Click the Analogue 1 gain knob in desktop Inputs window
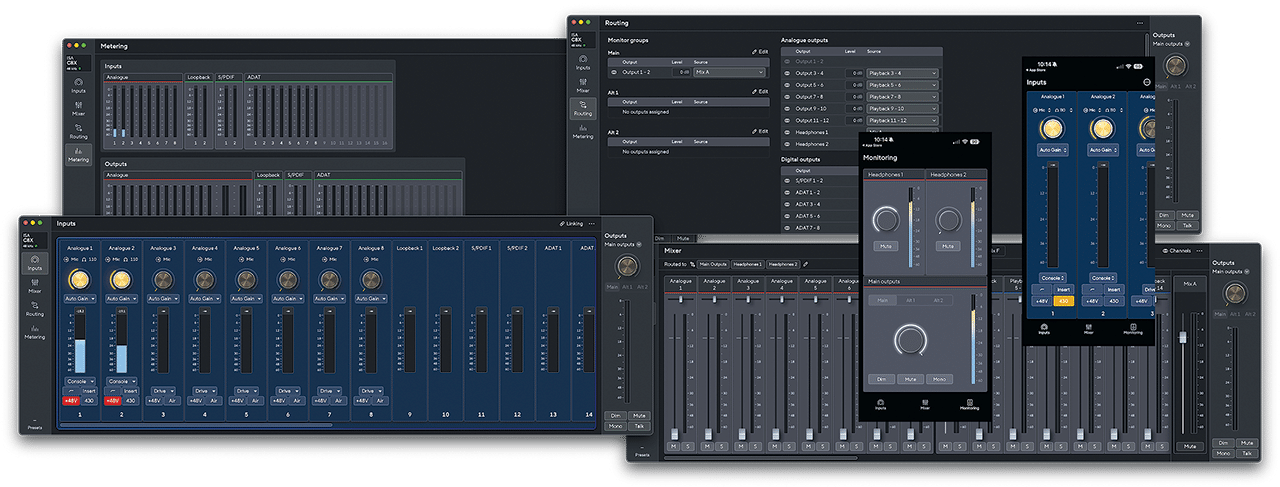This screenshot has height=487, width=1280. pos(78,280)
